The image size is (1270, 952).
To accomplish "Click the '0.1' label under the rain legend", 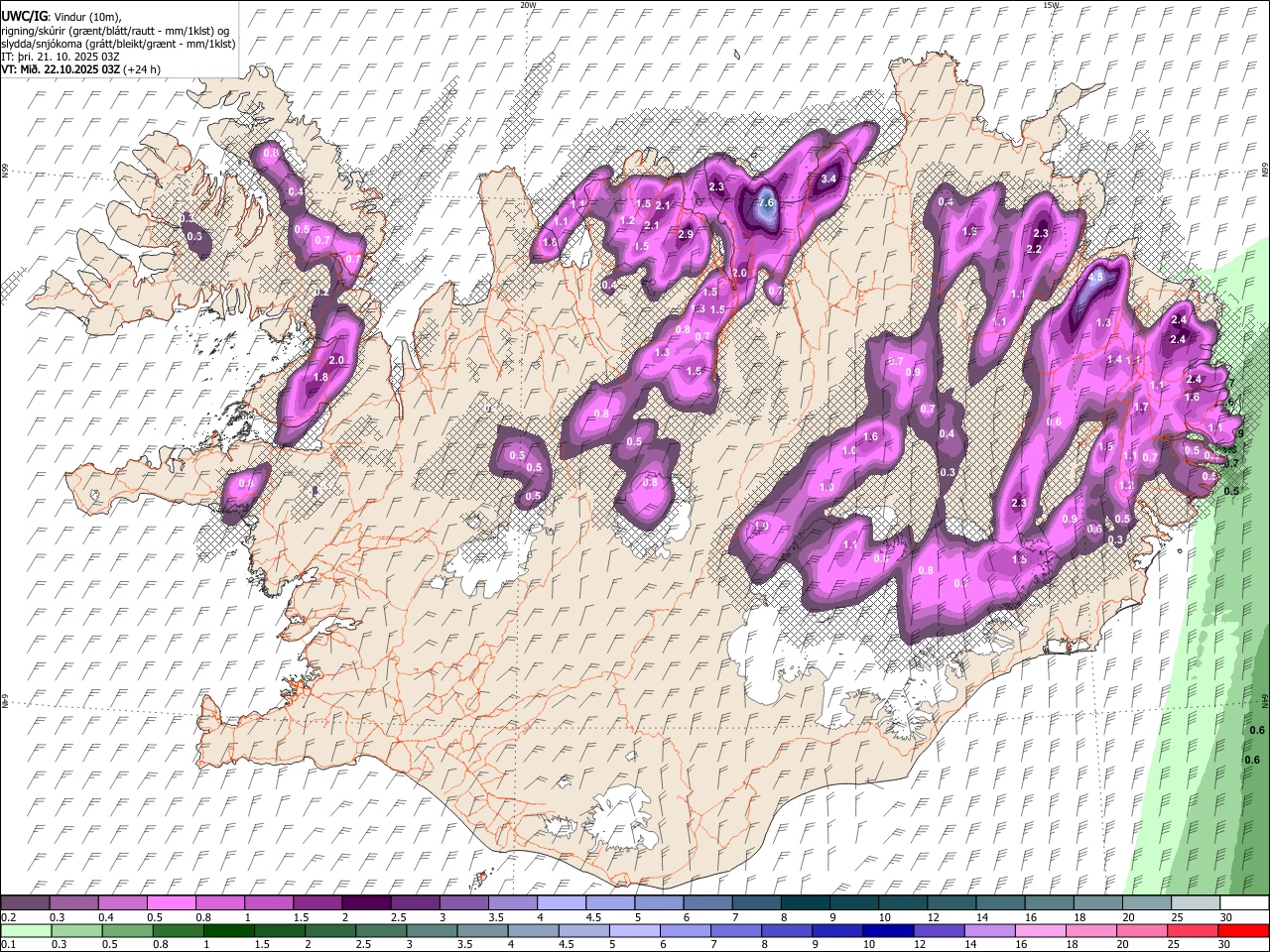I will [x=8, y=945].
